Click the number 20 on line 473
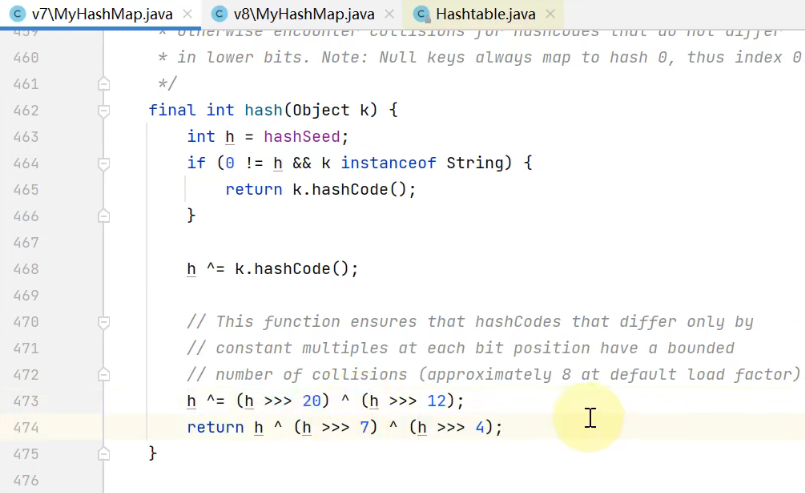Viewport: 805px width, 493px height. pos(312,401)
